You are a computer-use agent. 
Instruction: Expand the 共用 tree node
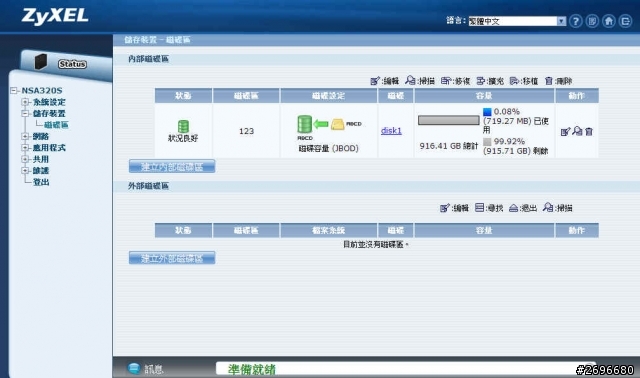pyautogui.click(x=25, y=159)
